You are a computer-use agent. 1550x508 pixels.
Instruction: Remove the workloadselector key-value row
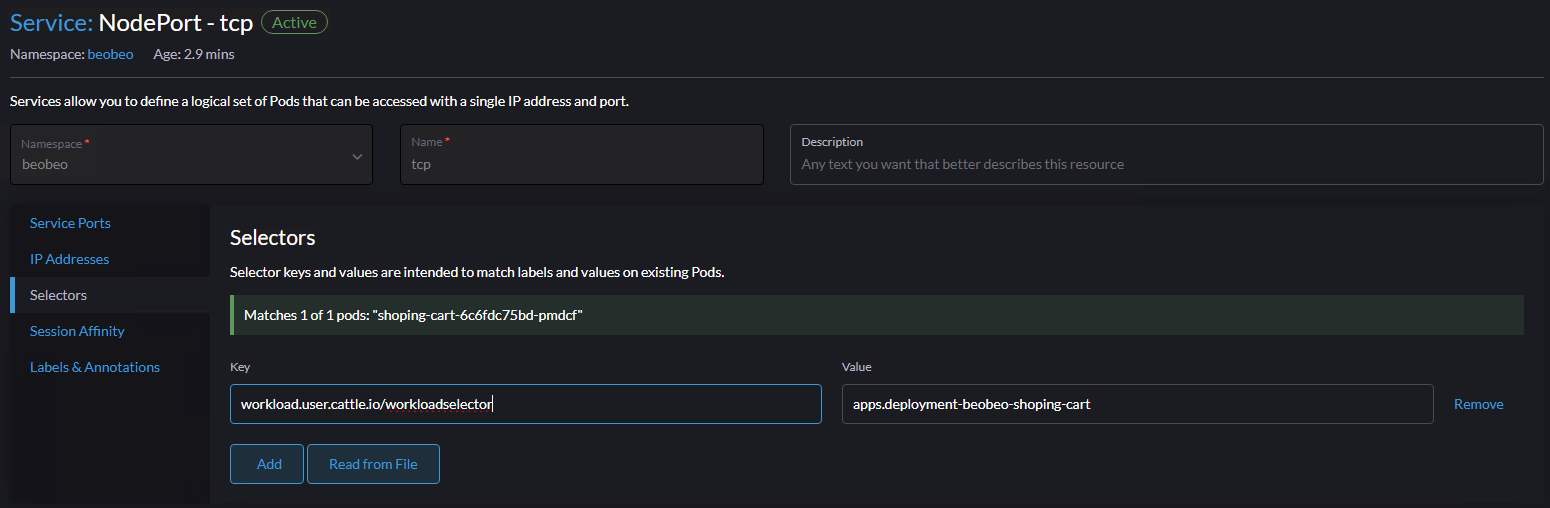(1478, 404)
